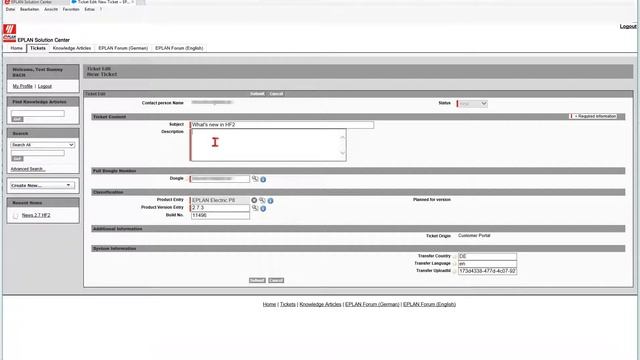
Task: Click the Transfer Country field
Action: 487,257
